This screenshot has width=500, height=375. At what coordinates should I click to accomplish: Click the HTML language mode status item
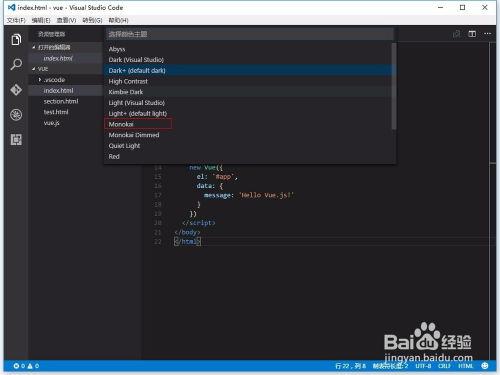pyautogui.click(x=465, y=366)
